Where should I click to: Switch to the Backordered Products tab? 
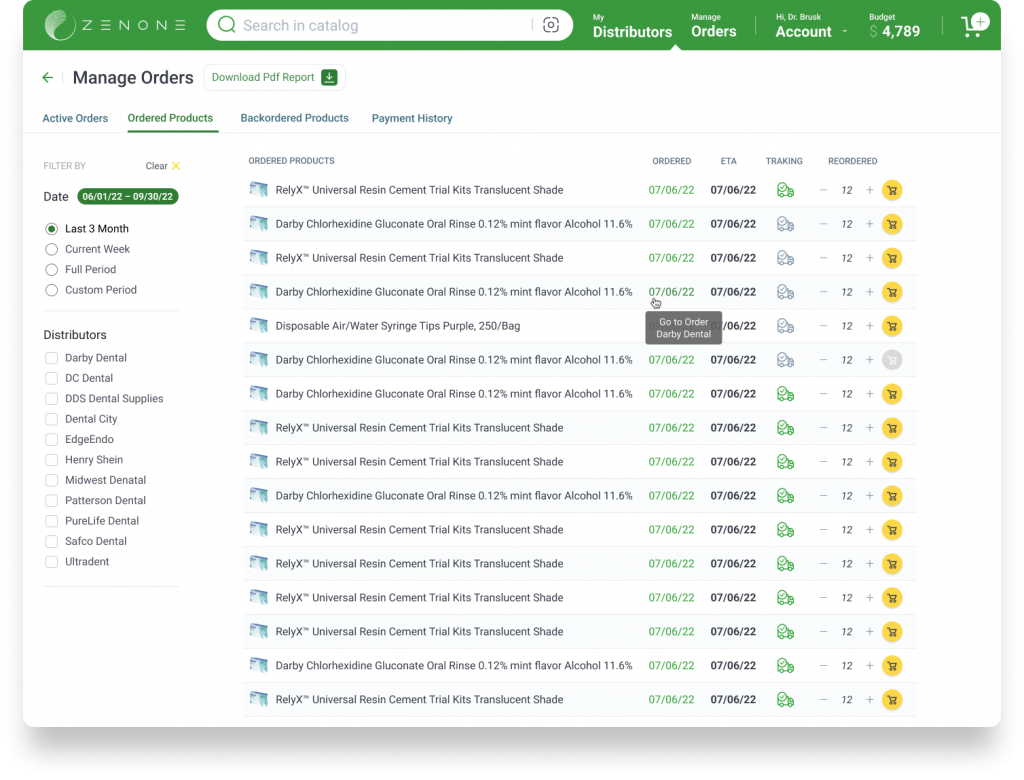294,118
